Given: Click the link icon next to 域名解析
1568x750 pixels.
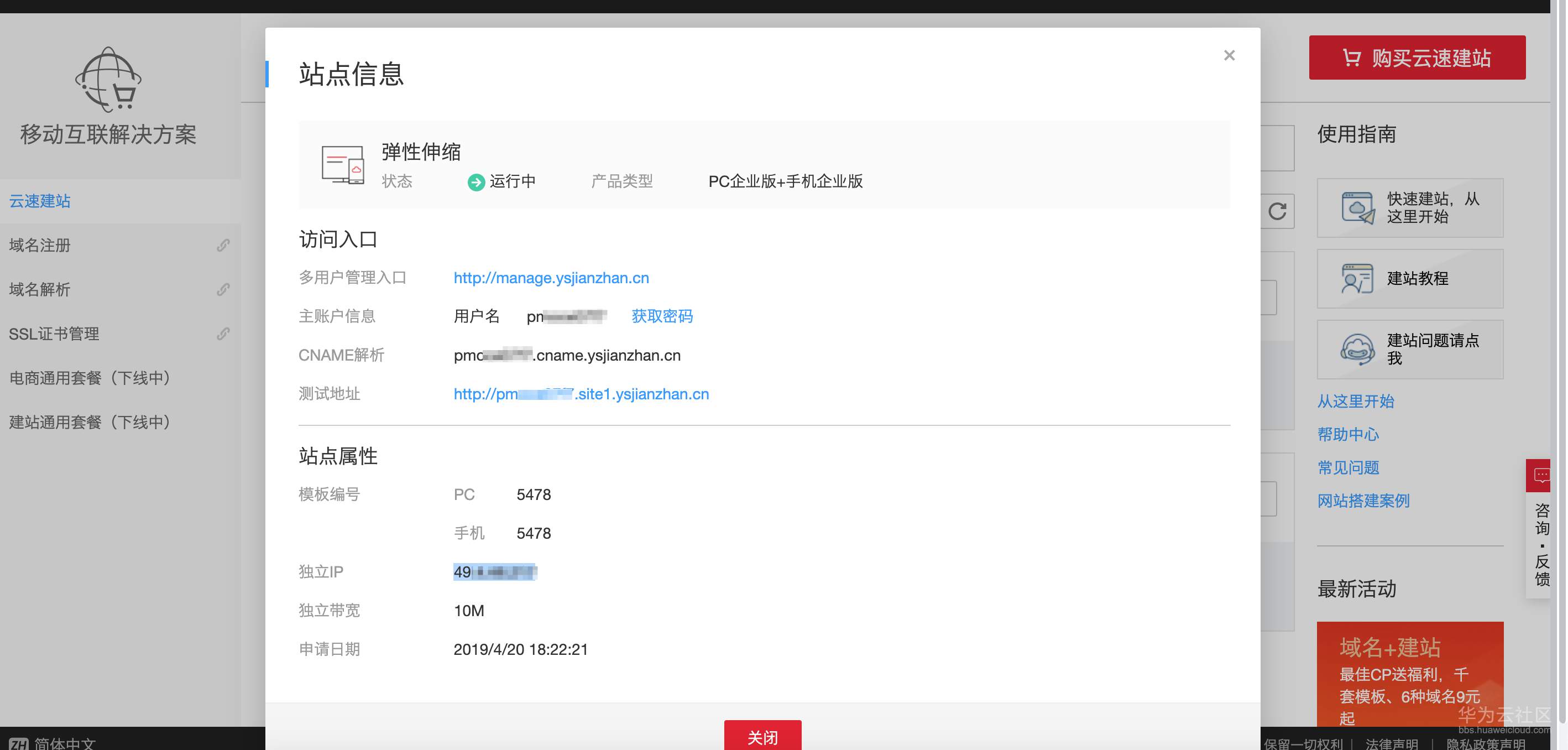Looking at the screenshot, I should click(x=223, y=289).
